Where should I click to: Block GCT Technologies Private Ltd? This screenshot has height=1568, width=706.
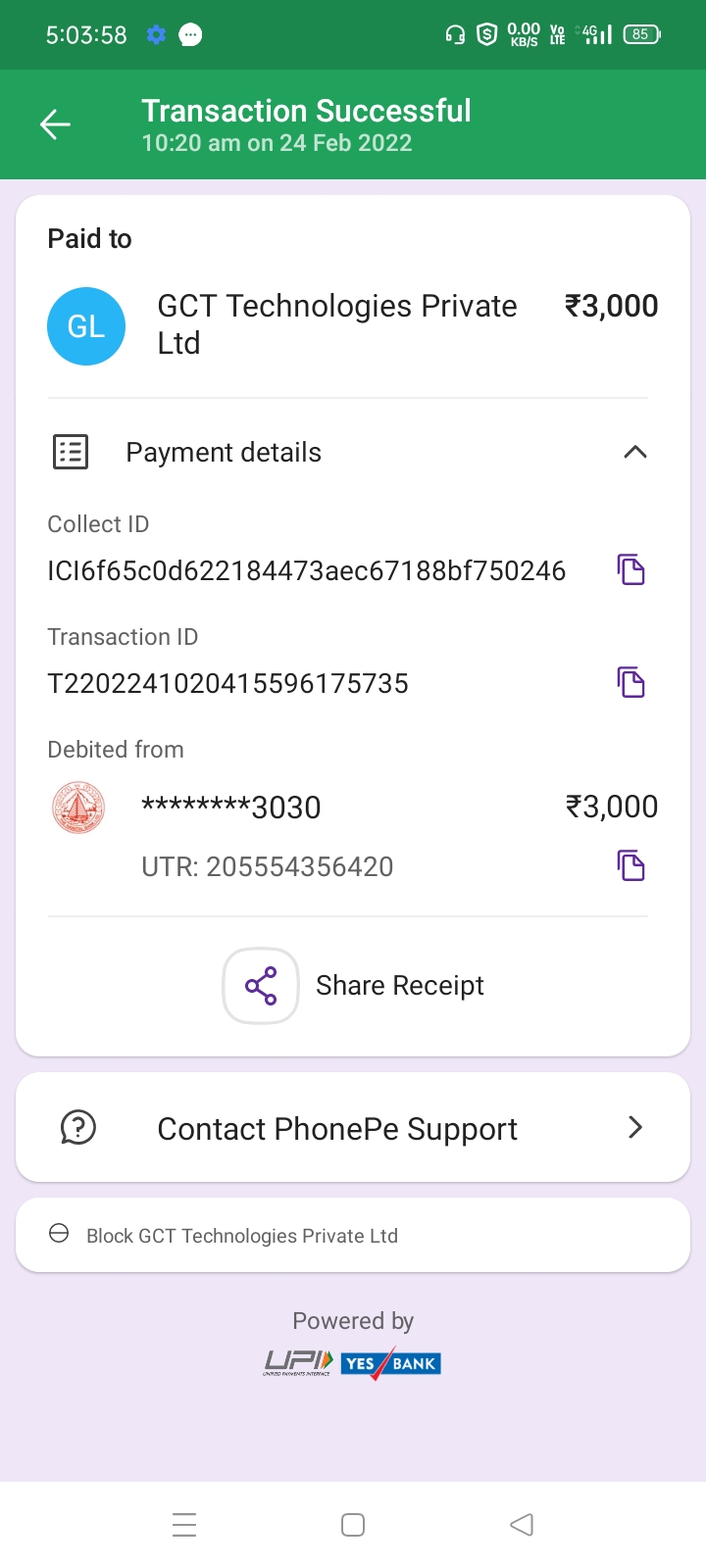pyautogui.click(x=242, y=1236)
